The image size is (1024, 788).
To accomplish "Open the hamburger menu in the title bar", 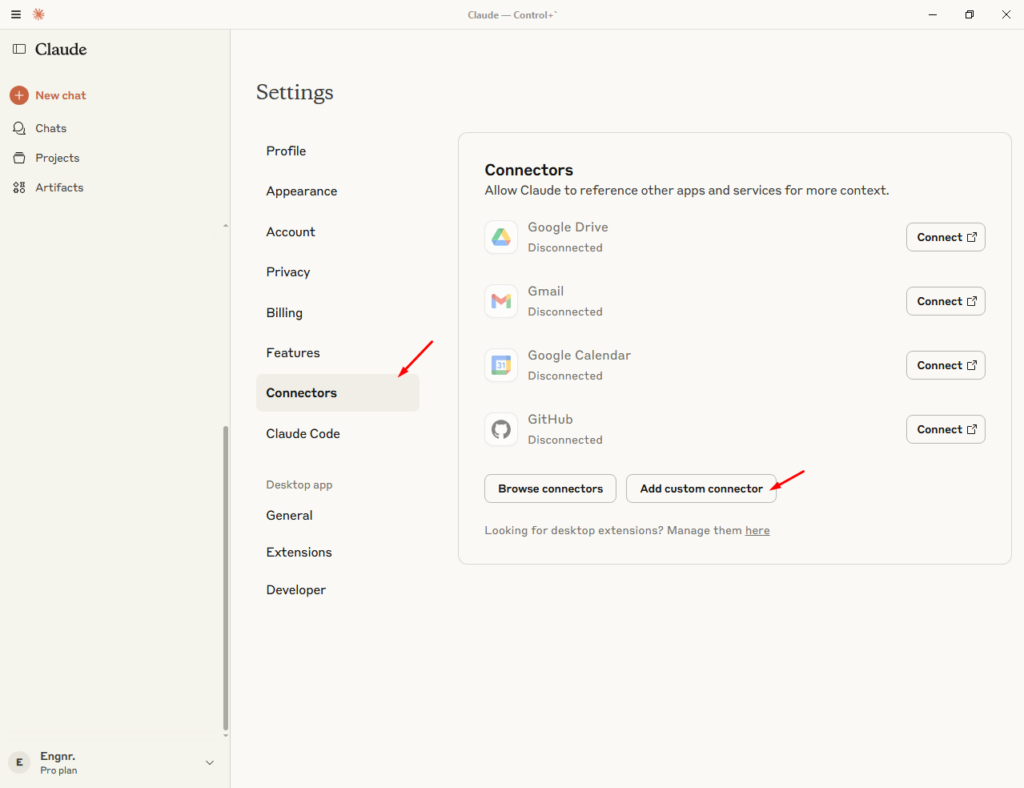I will (16, 14).
